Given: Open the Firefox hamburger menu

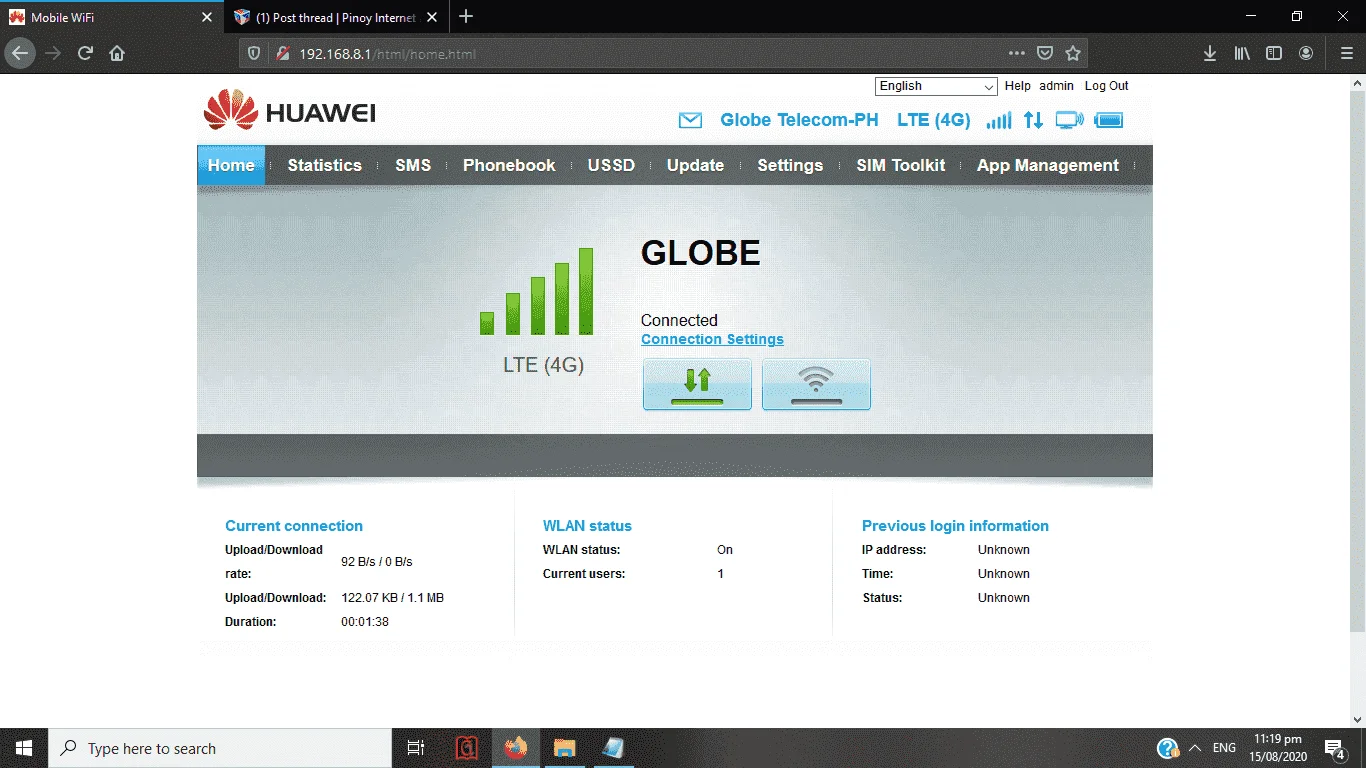Looking at the screenshot, I should coord(1346,53).
